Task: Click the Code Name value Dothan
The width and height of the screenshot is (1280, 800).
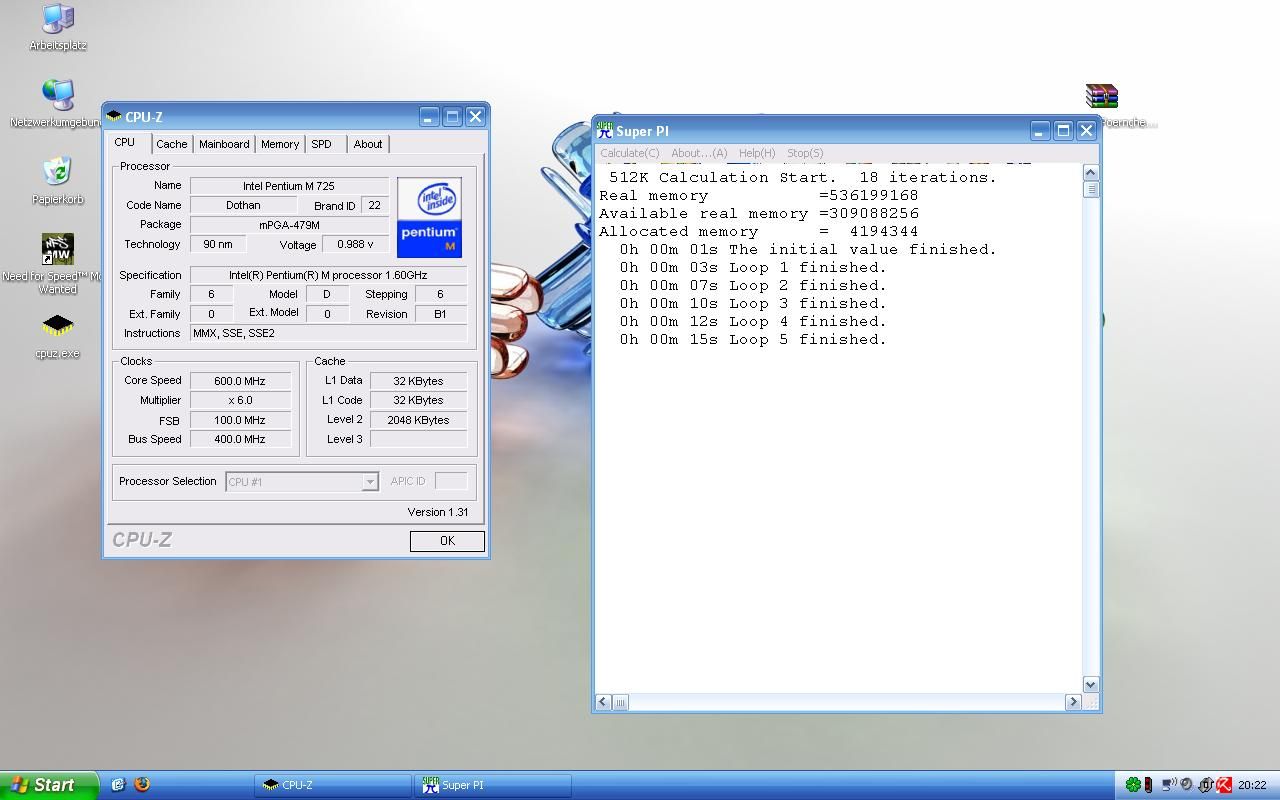Action: (x=243, y=205)
